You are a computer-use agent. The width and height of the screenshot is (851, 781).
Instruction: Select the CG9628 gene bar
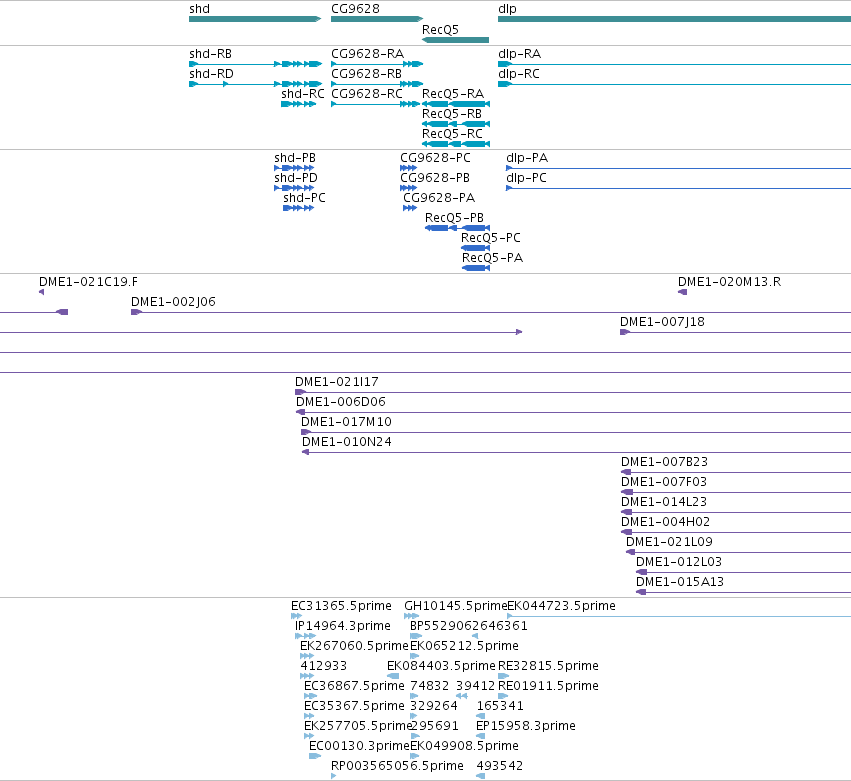pyautogui.click(x=377, y=19)
